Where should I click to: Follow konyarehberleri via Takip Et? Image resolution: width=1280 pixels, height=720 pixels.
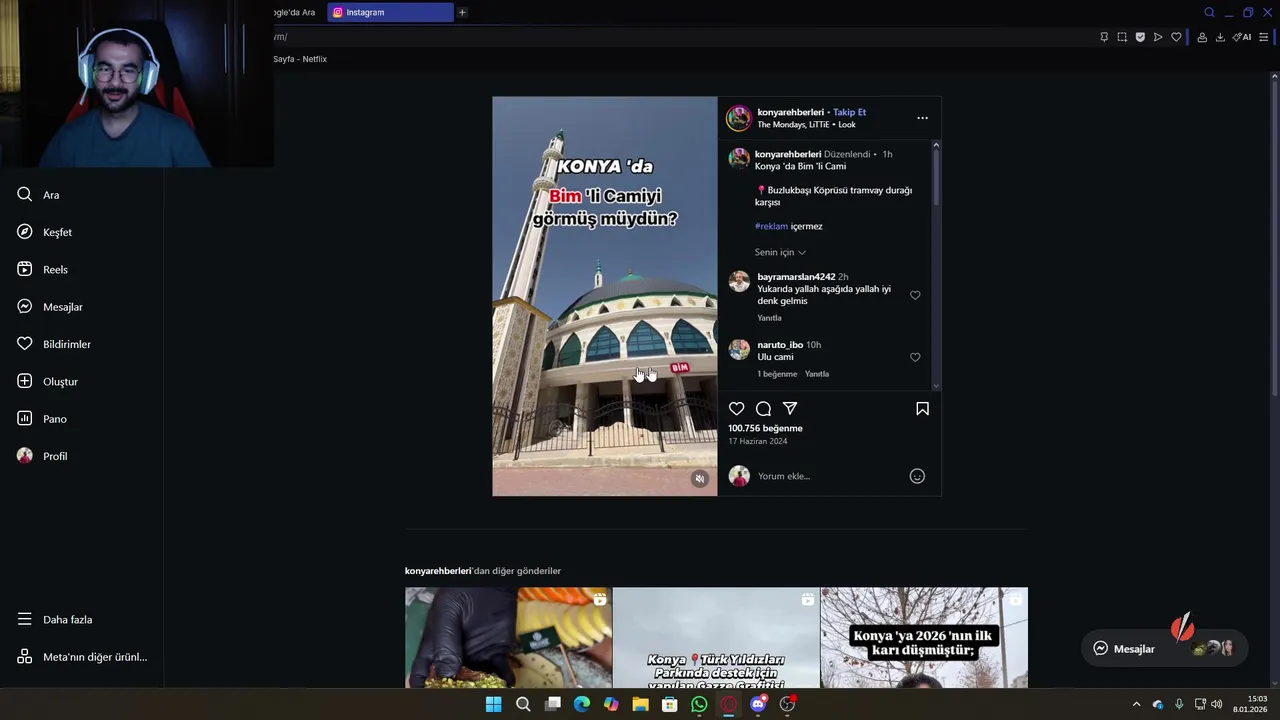849,112
